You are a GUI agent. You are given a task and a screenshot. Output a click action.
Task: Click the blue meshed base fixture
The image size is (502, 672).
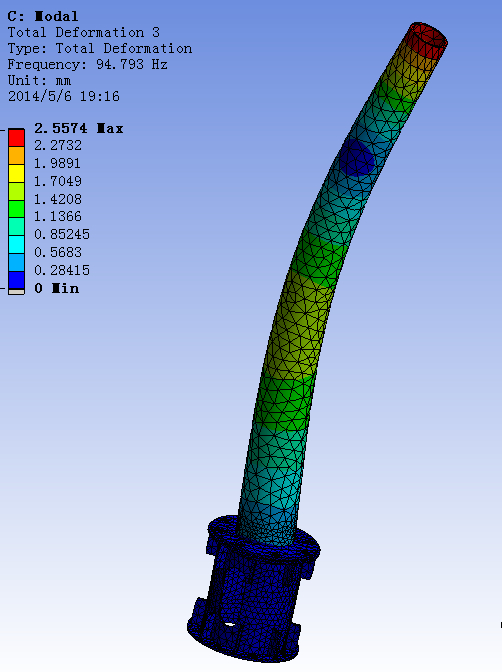[x=254, y=591]
